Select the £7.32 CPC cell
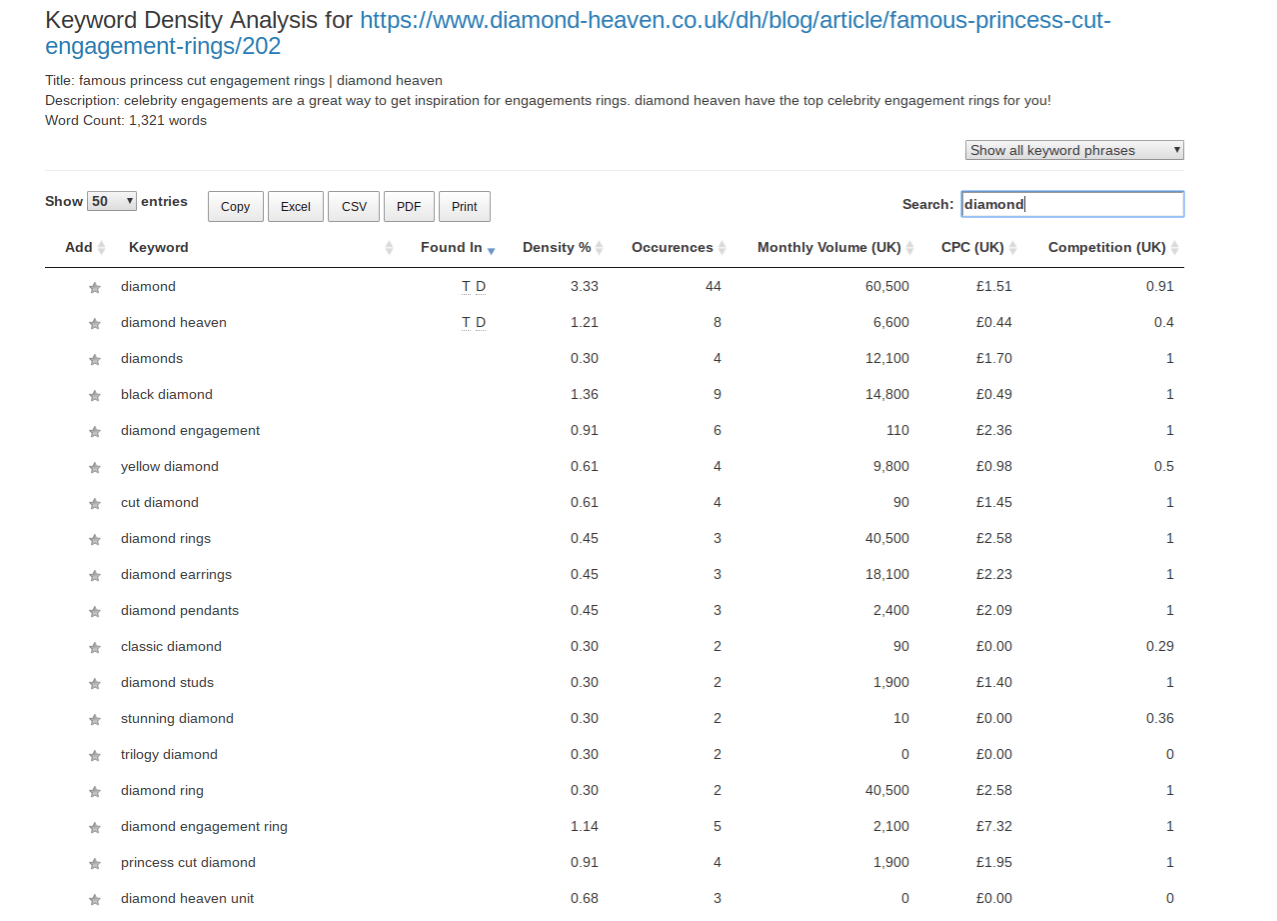This screenshot has height=921, width=1277. click(994, 826)
